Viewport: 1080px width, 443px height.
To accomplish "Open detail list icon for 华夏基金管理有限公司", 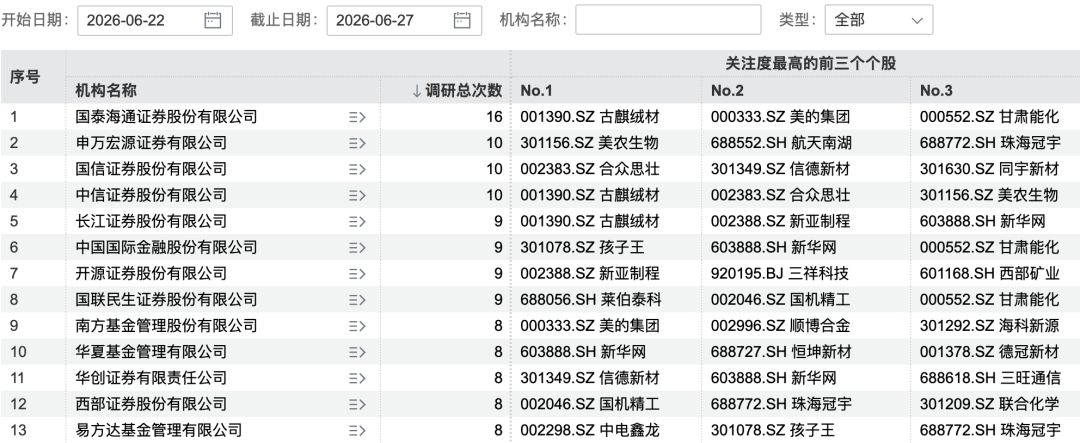I will pos(357,352).
